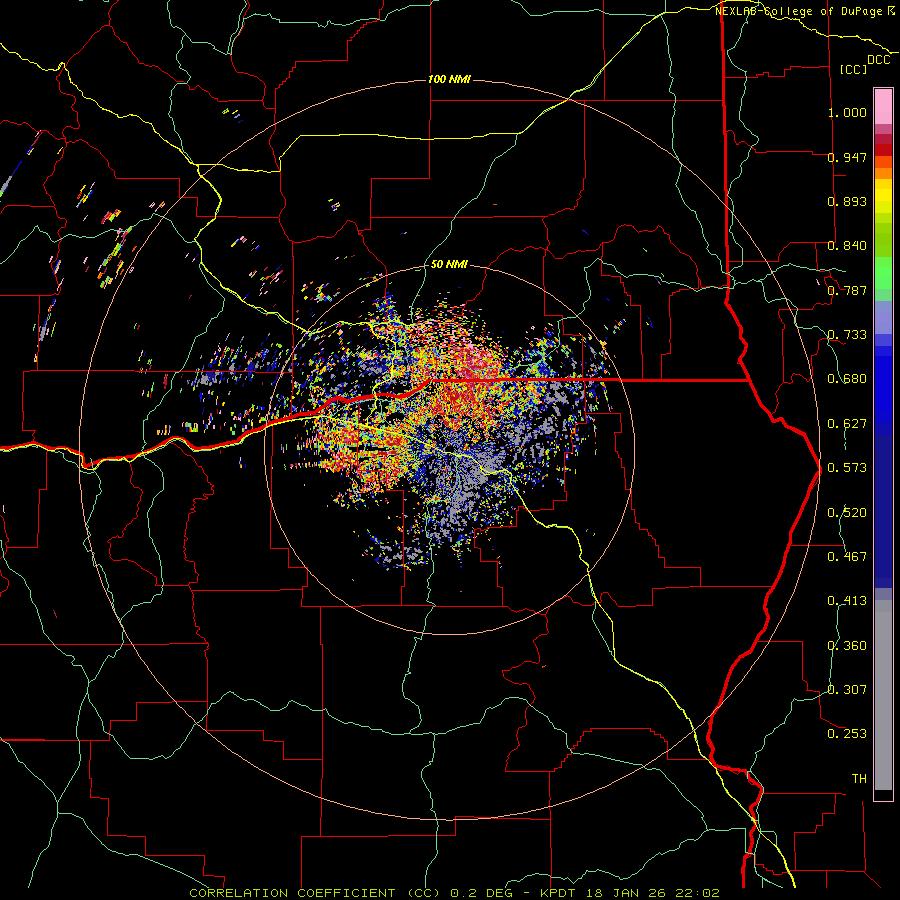This screenshot has width=900, height=900.
Task: Click the [CC] label near the legend
Action: pyautogui.click(x=854, y=69)
